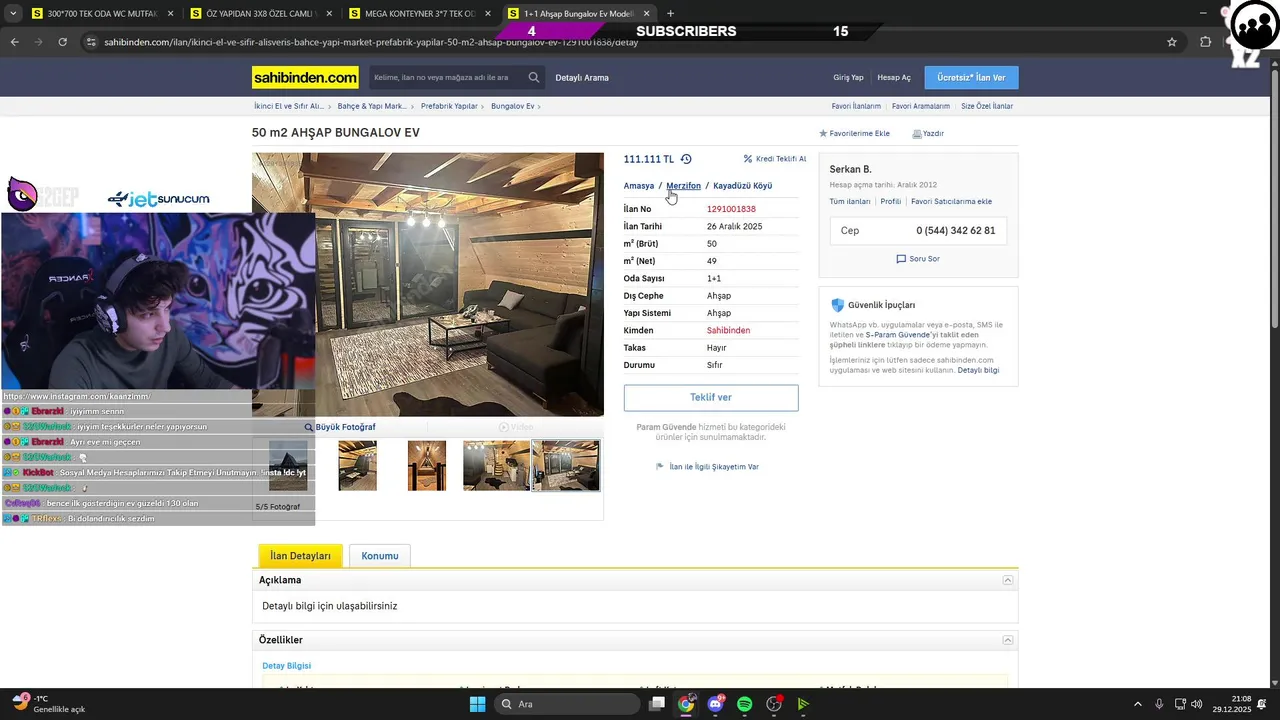Switch to the İlan Detayları tab
This screenshot has height=720, width=1280.
point(300,556)
